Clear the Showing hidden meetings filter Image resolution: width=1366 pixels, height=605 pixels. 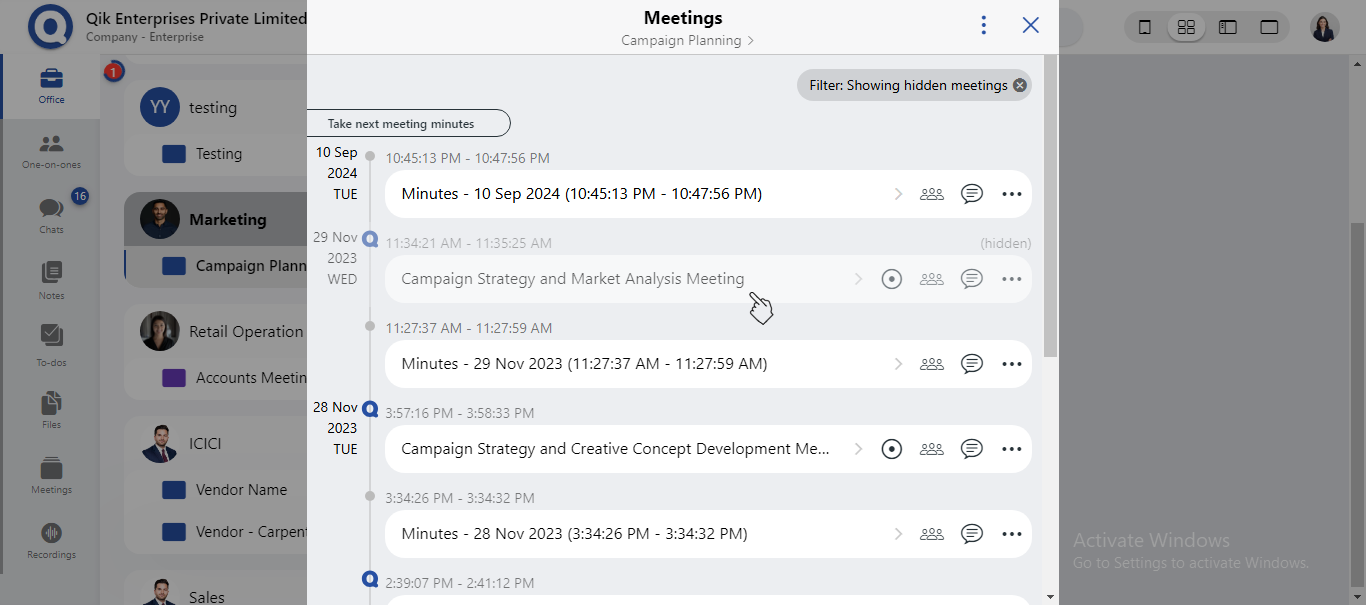coord(1019,85)
